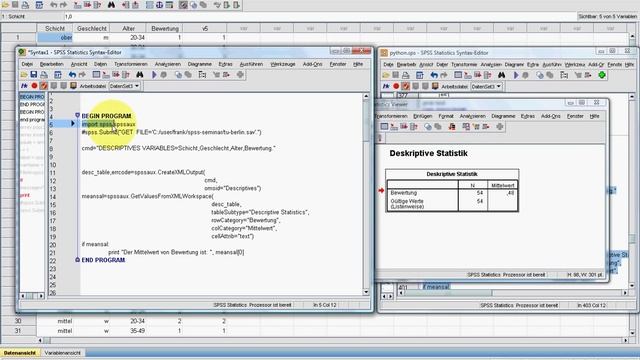This screenshot has width=640, height=360.
Task: Open Hilfe menu in Viewer window
Action: pyautogui.click(x=594, y=116)
